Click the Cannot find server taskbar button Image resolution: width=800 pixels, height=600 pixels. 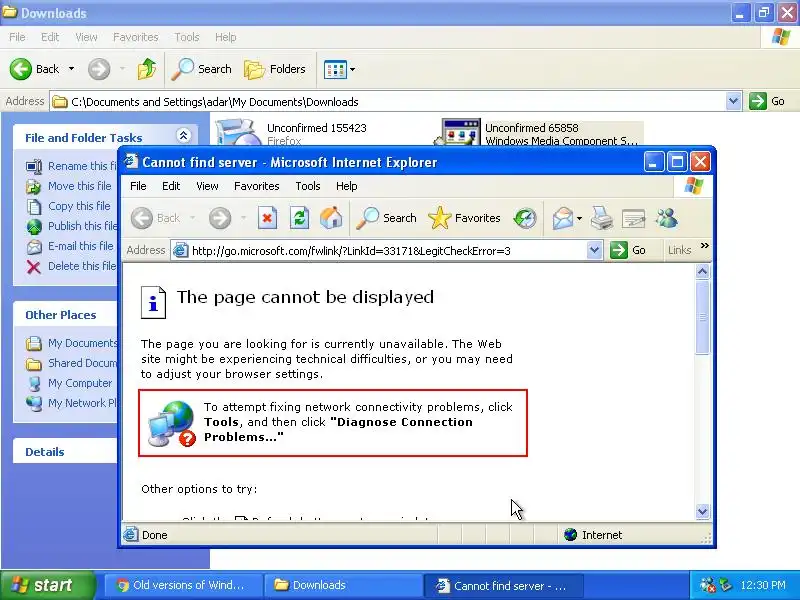[503, 585]
